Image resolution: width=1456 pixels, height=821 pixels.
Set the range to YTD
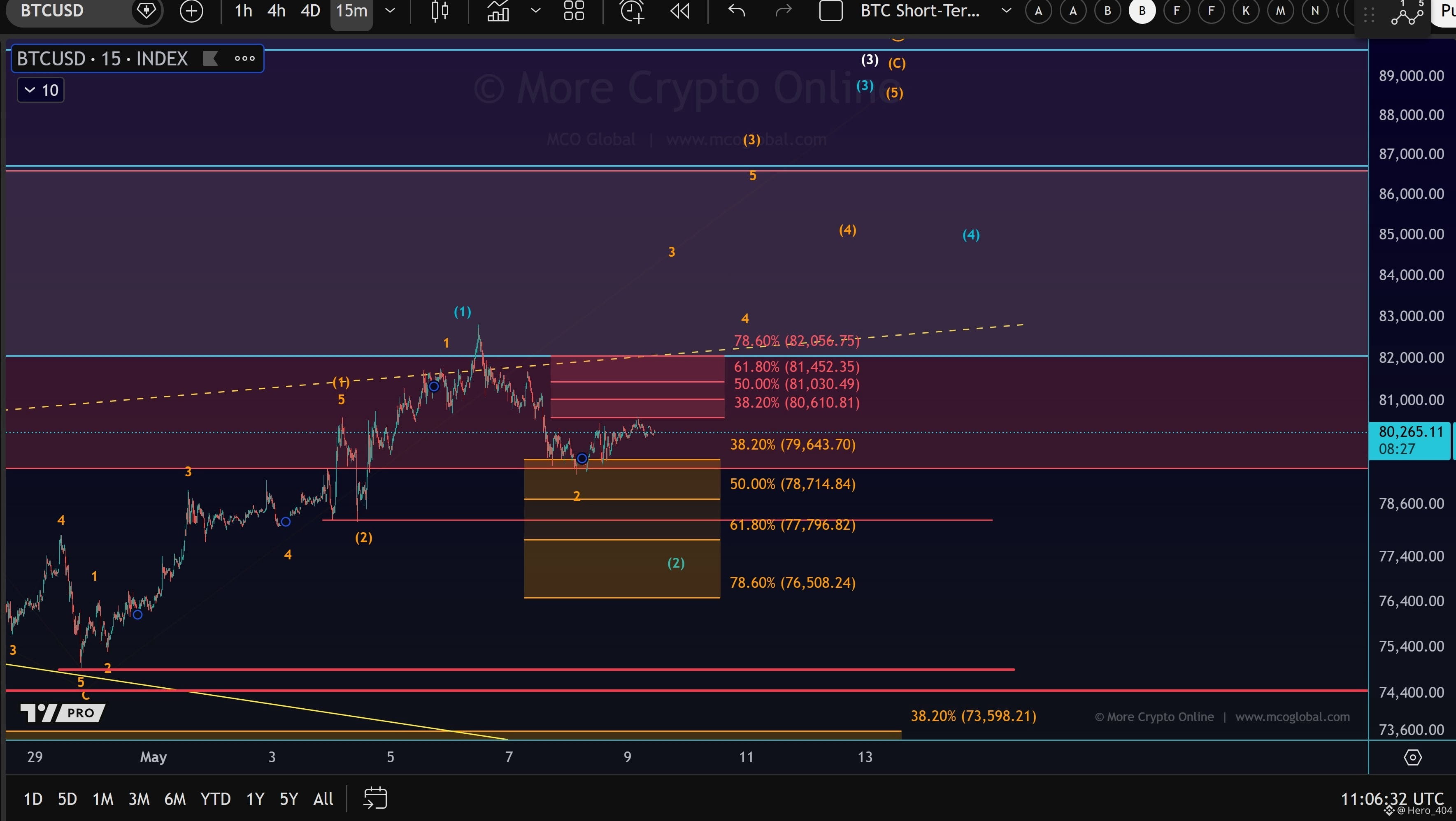click(215, 799)
